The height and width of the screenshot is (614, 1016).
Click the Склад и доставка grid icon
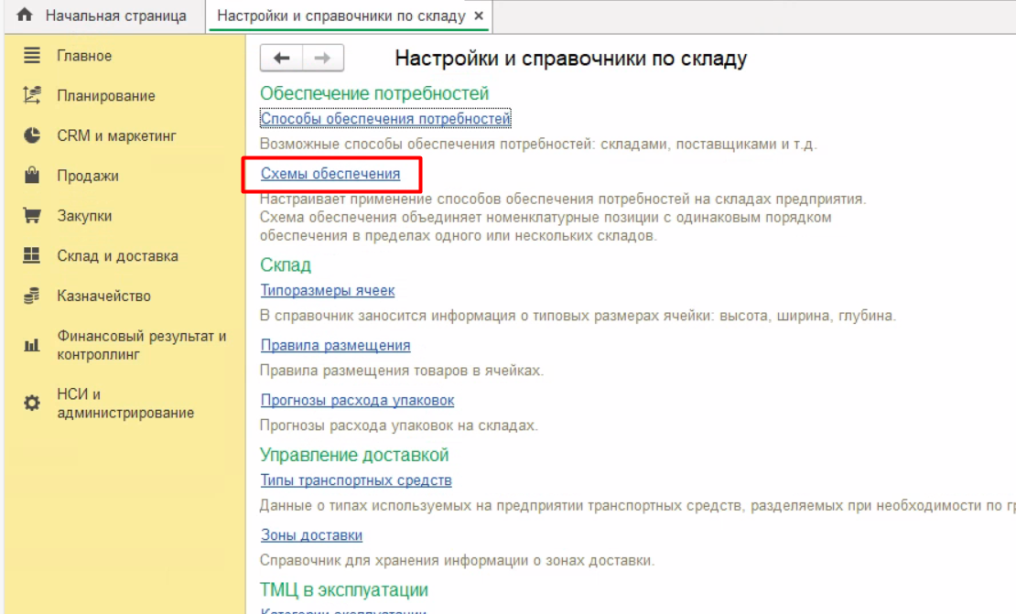click(x=32, y=256)
